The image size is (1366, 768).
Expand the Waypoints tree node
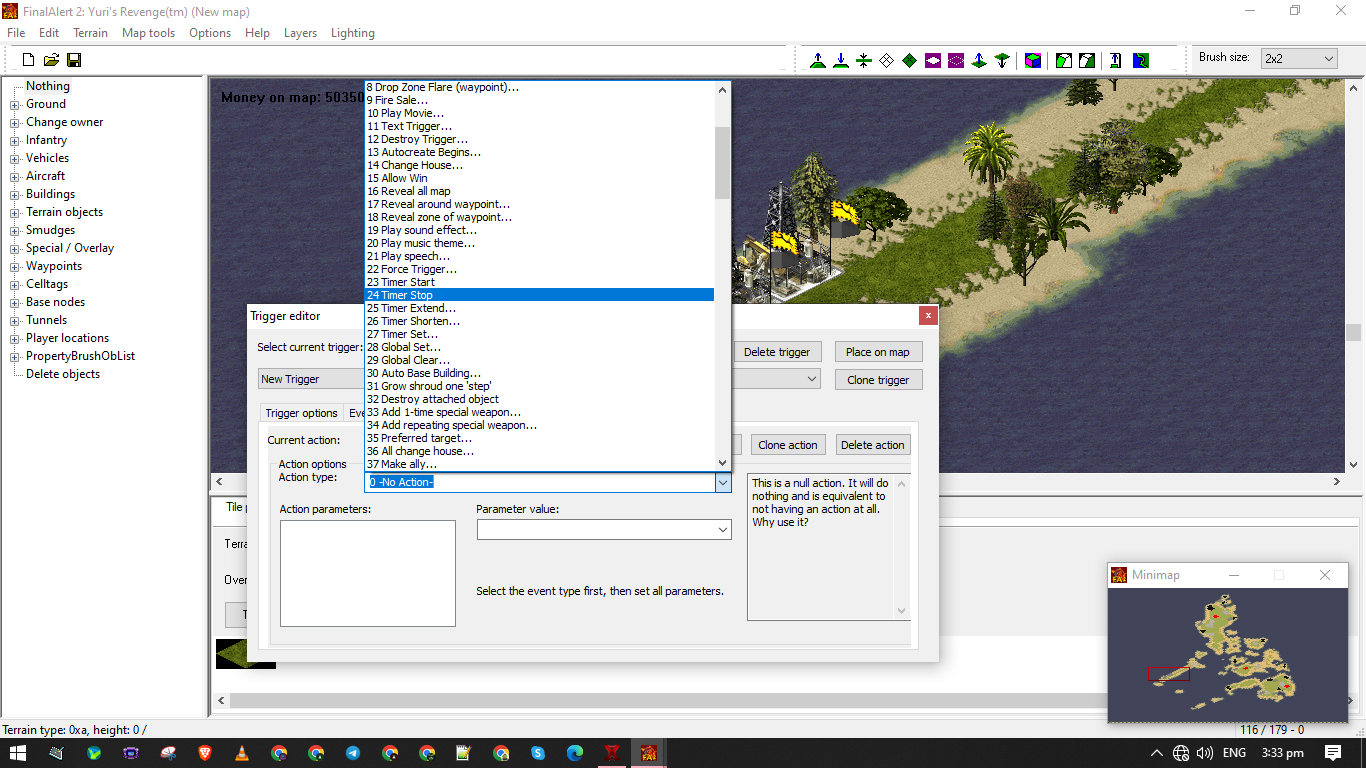[x=15, y=267]
